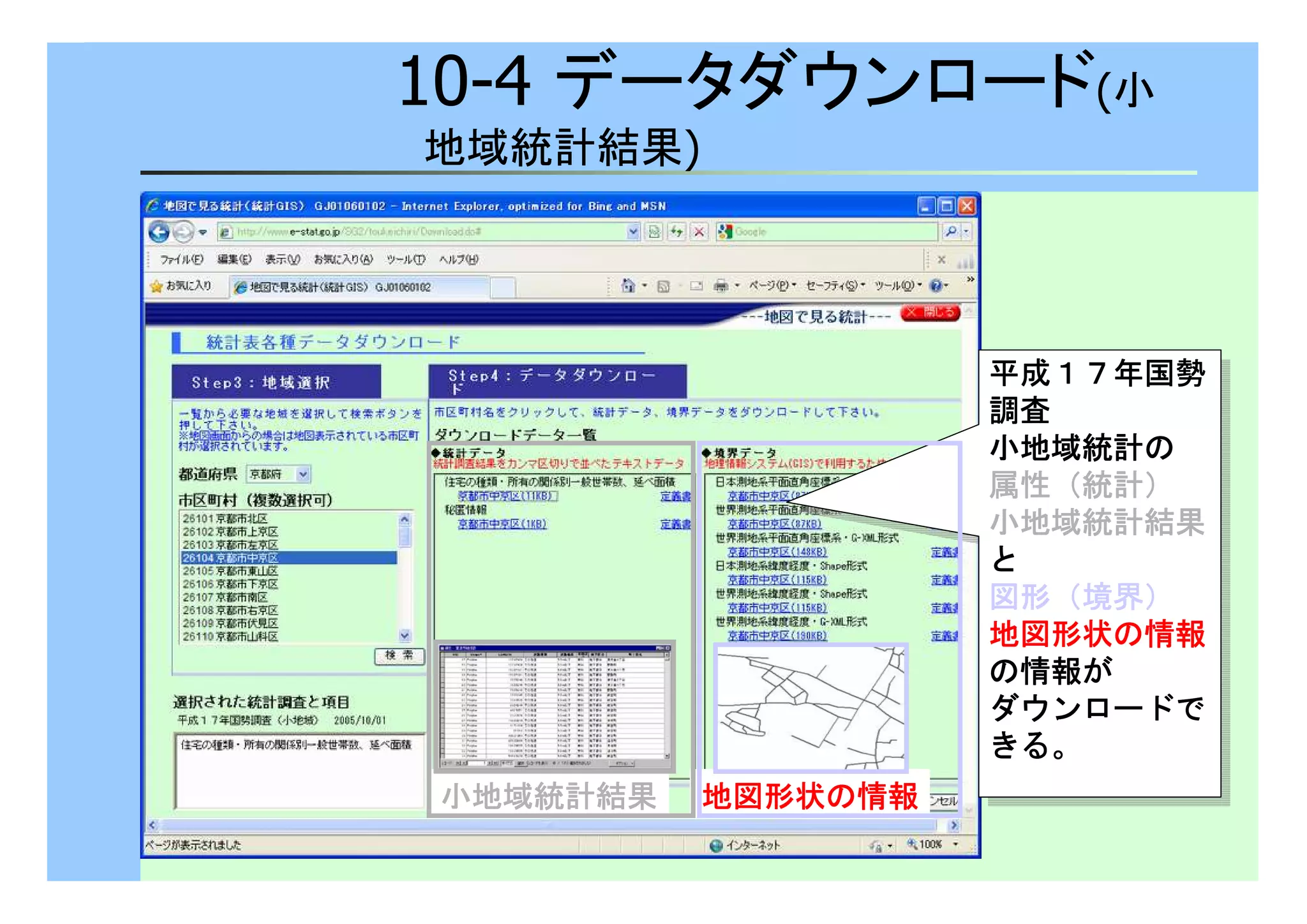Select 26108 京都市右京区 in the list
This screenshot has width=1307, height=924.
[x=289, y=610]
